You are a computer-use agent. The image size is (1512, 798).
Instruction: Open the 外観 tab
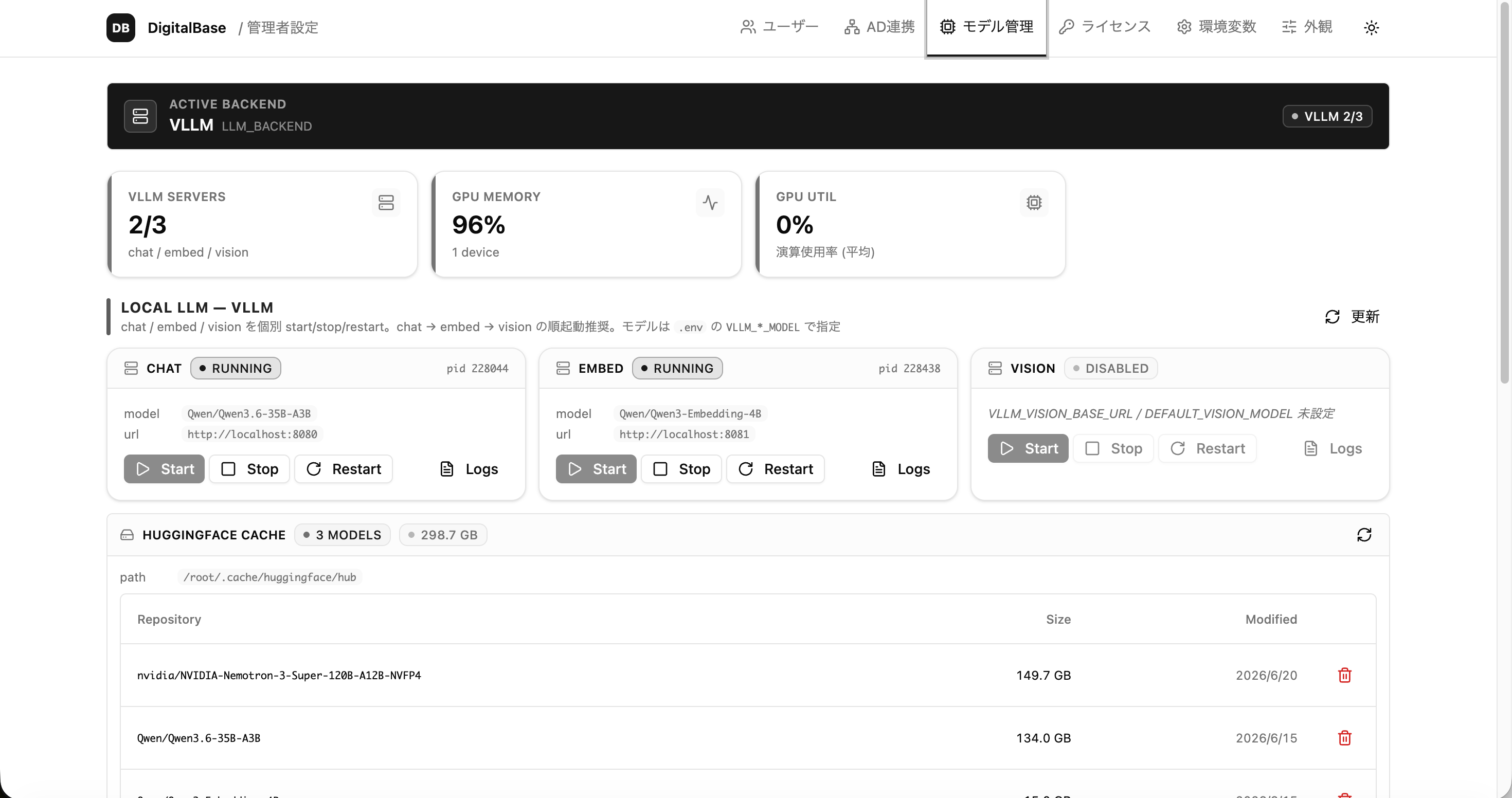[1307, 27]
